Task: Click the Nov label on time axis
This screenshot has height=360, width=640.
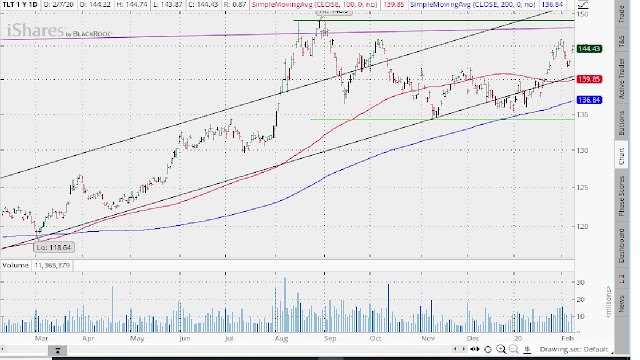Action: tap(428, 338)
